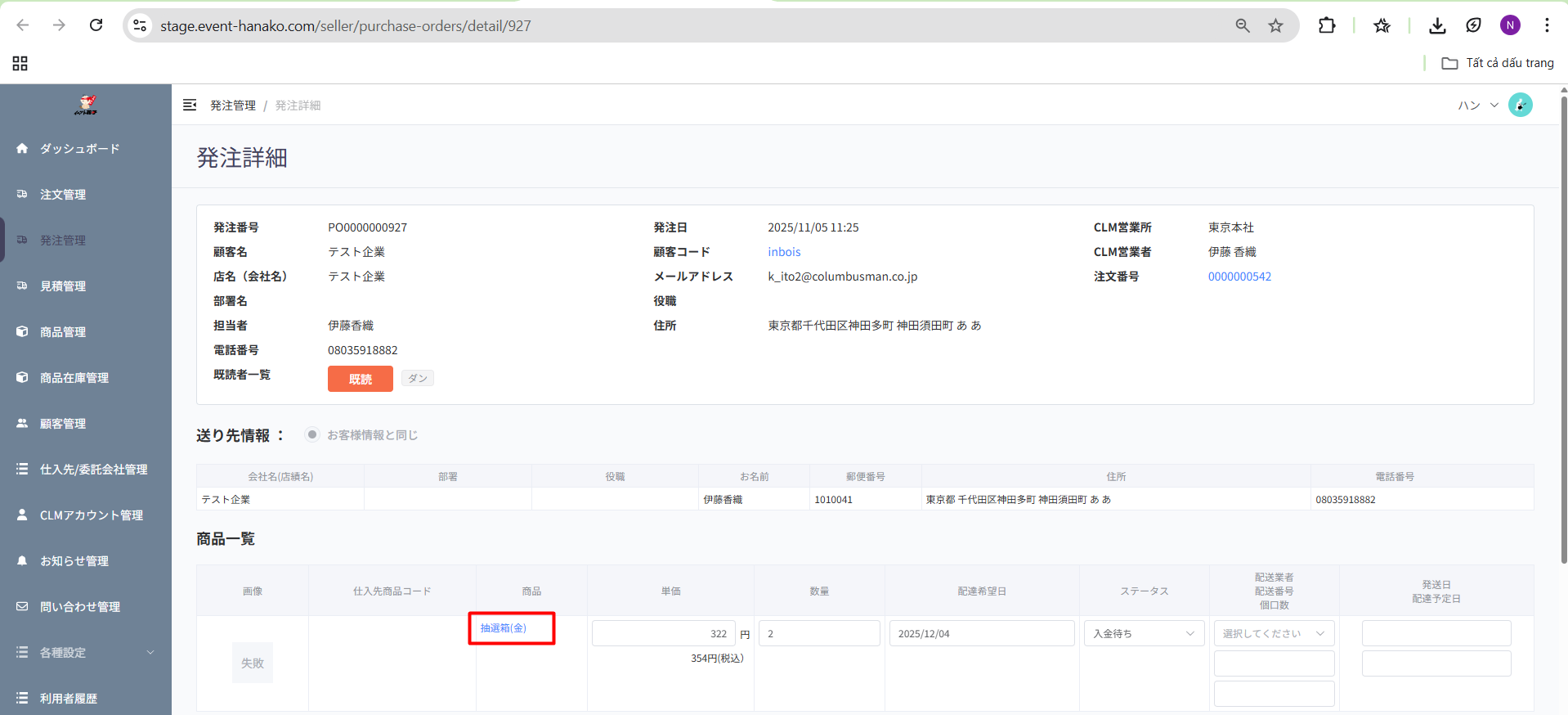Click the 抽選箱(金) product link
Screen dimensions: 1568x715
tap(504, 627)
